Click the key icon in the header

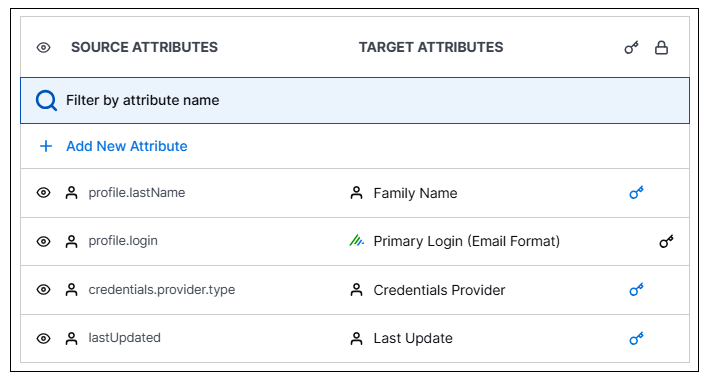(x=631, y=47)
